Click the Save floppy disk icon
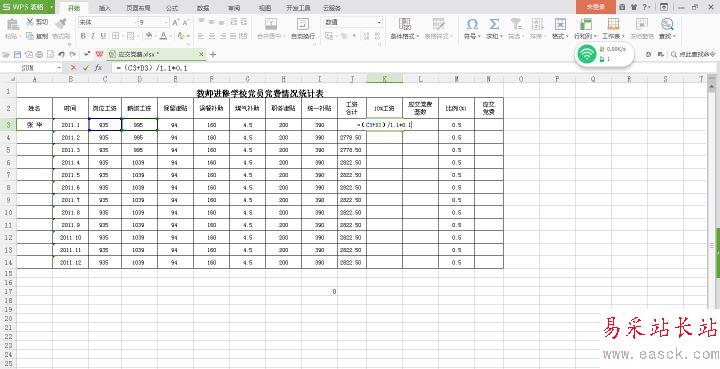This screenshot has height=369, width=720. point(17,54)
